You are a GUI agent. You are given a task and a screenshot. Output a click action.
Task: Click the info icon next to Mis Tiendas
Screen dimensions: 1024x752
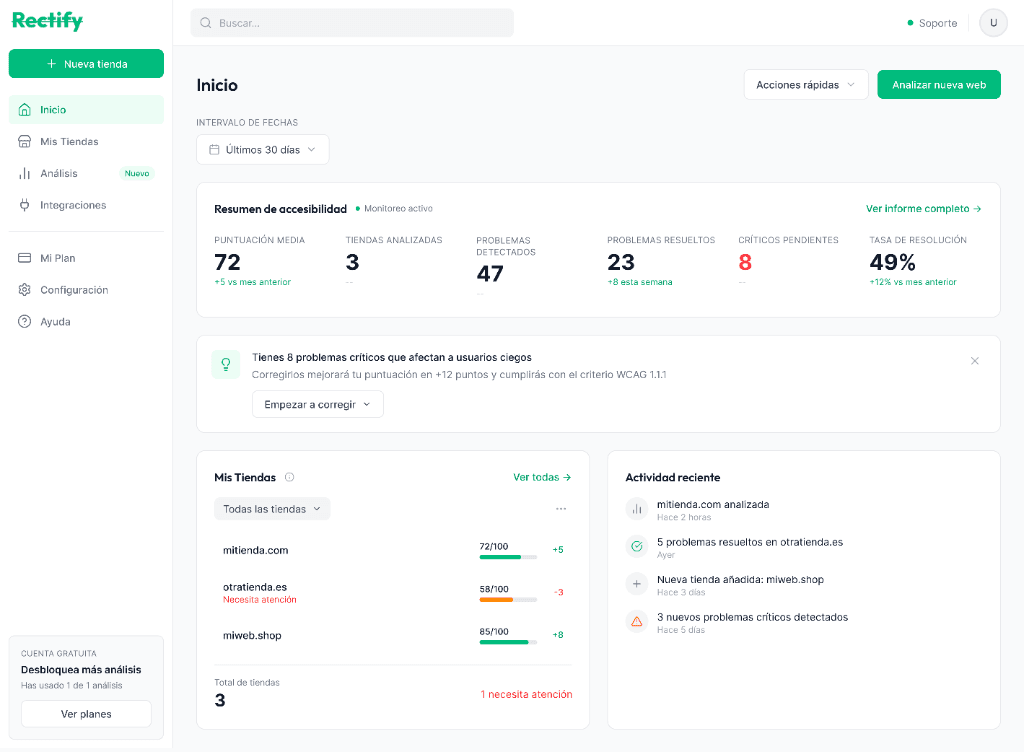[290, 477]
